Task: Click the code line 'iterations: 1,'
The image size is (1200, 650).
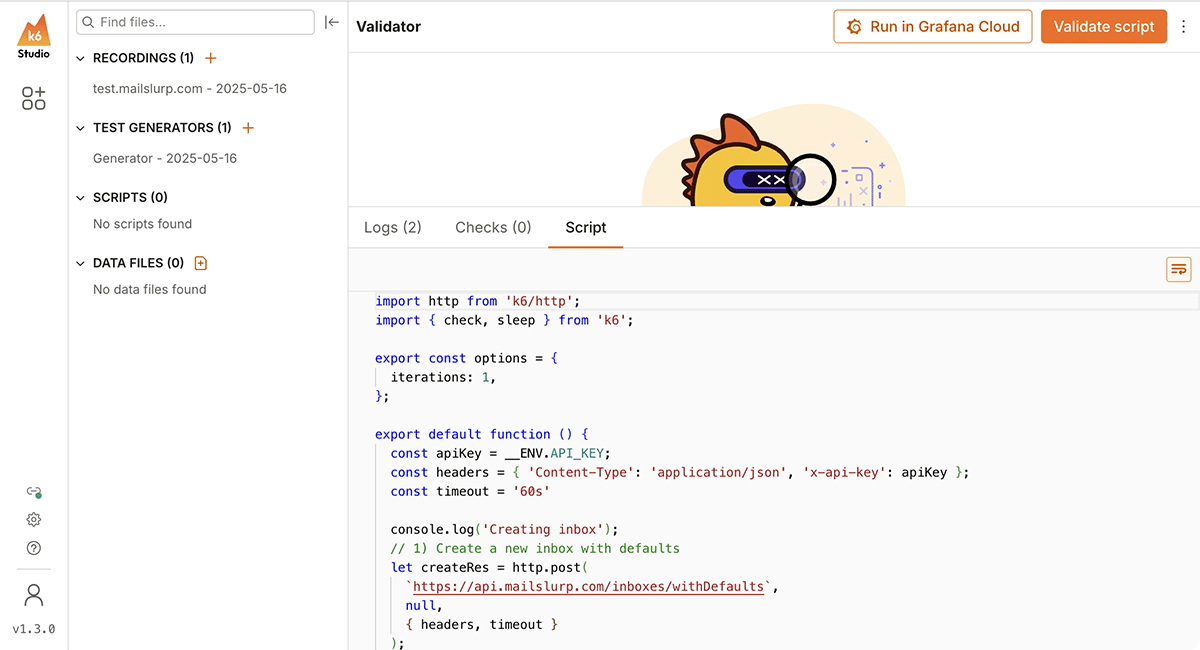Action: coord(443,377)
